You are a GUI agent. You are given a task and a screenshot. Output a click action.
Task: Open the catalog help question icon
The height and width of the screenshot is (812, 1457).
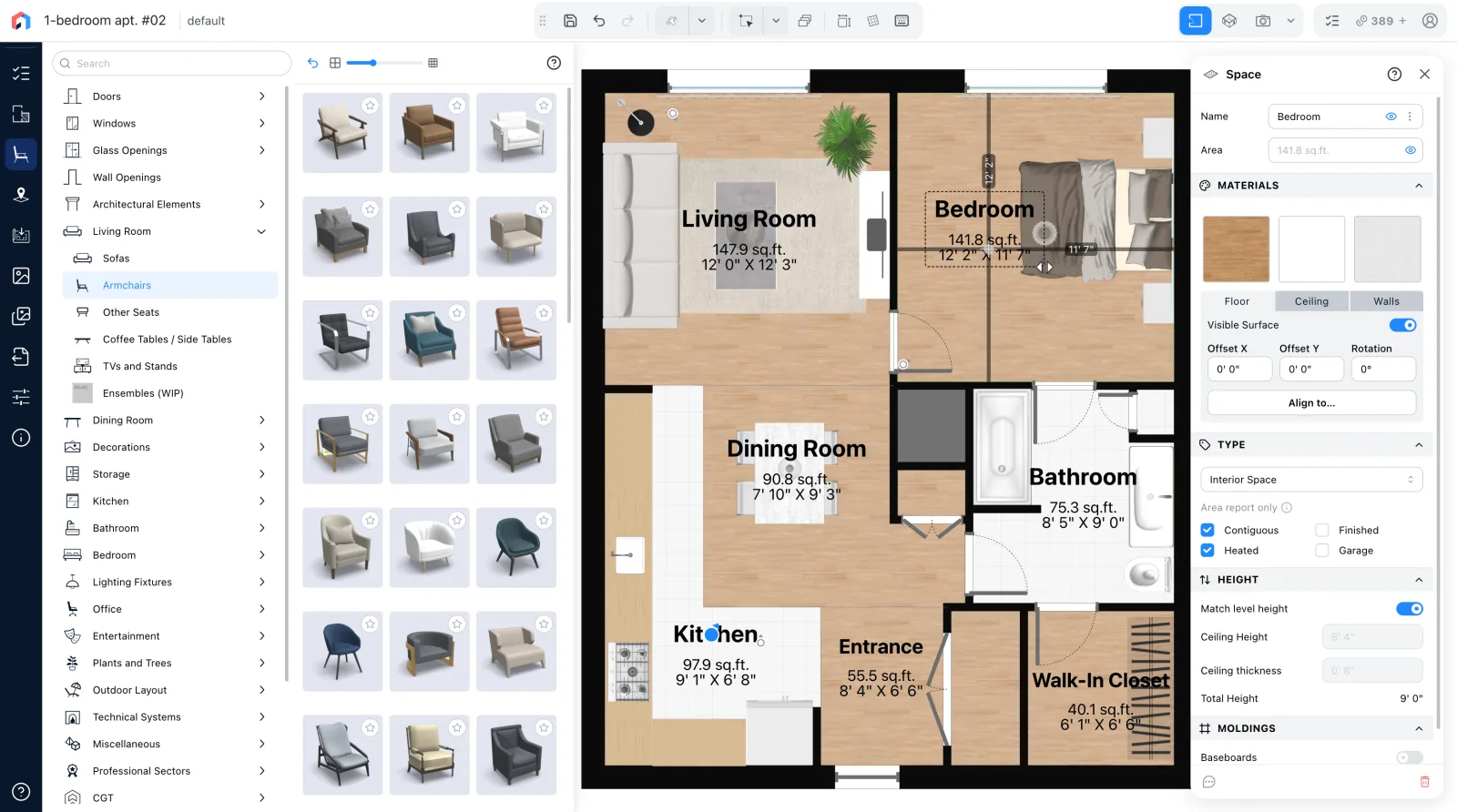[x=554, y=63]
